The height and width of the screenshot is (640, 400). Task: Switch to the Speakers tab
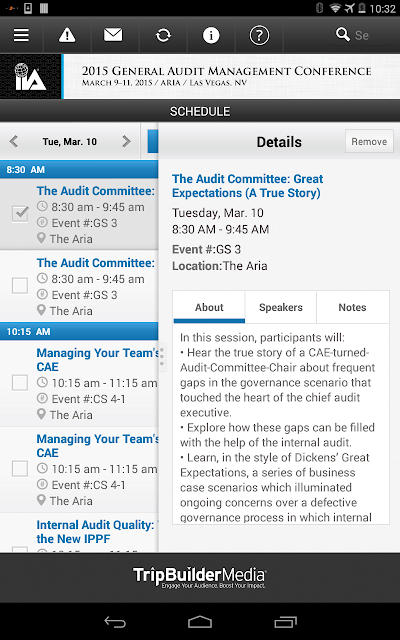pyautogui.click(x=281, y=307)
